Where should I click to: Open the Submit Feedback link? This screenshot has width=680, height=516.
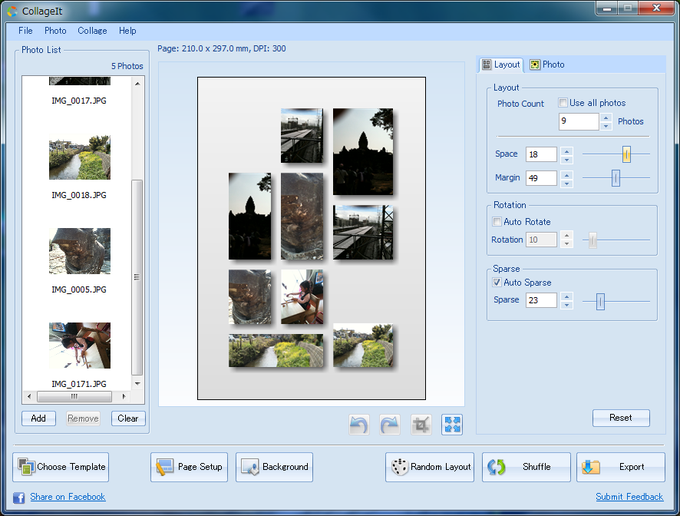[x=629, y=497]
